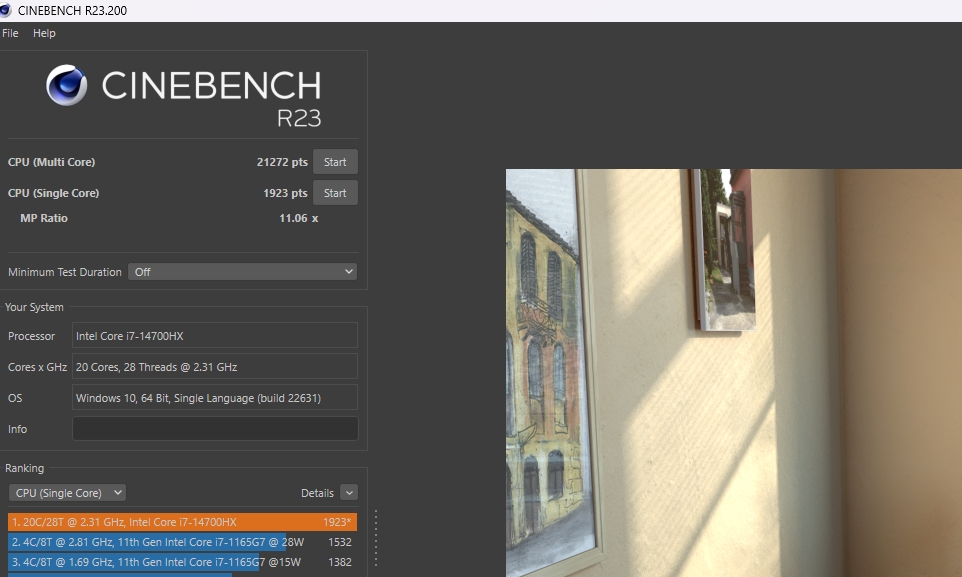Select the CPU (Single Core) ranking dropdown
The image size is (962, 577).
67,493
